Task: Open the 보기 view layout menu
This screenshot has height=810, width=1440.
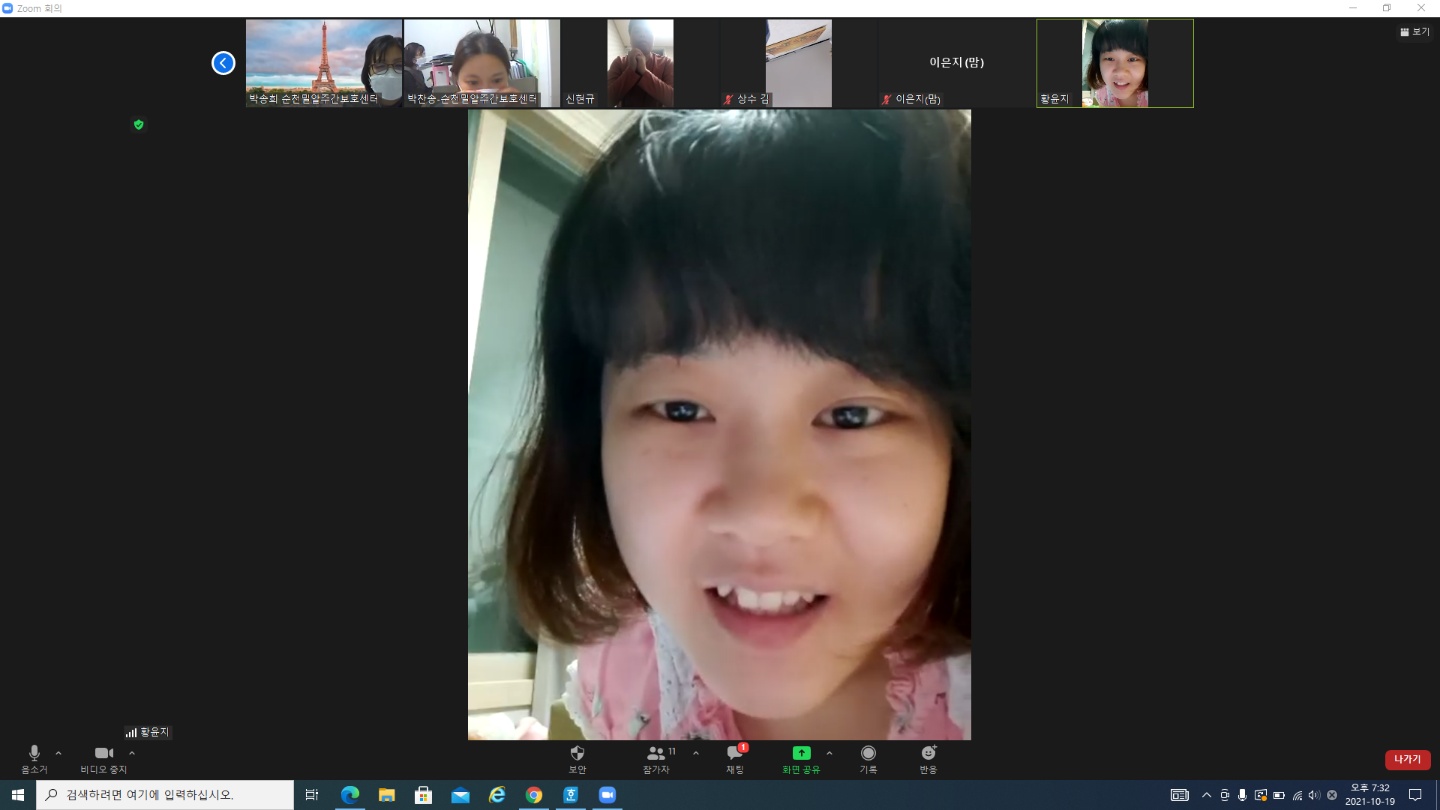Action: click(1415, 32)
